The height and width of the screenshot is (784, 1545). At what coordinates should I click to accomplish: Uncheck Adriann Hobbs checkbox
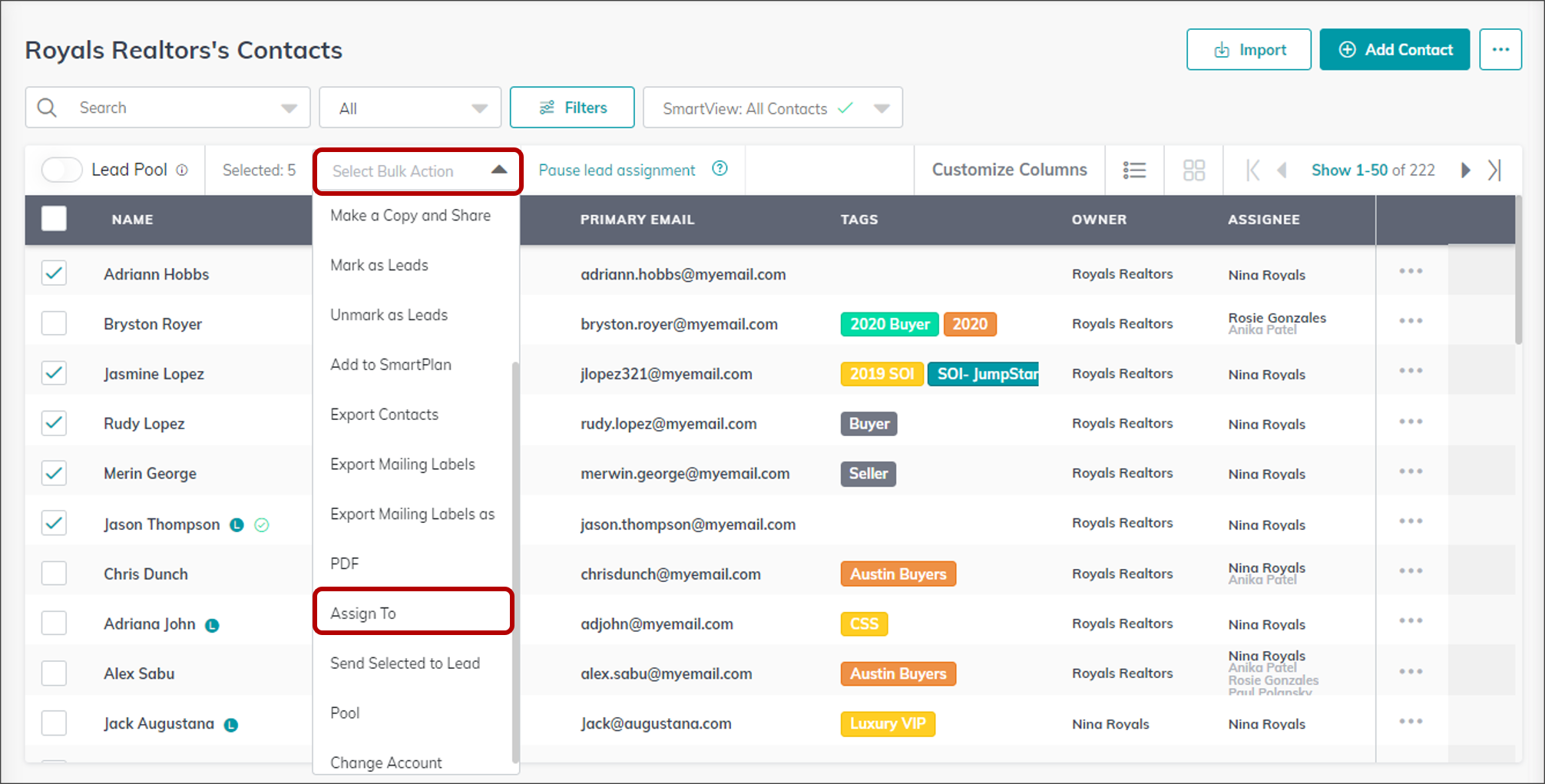54,273
